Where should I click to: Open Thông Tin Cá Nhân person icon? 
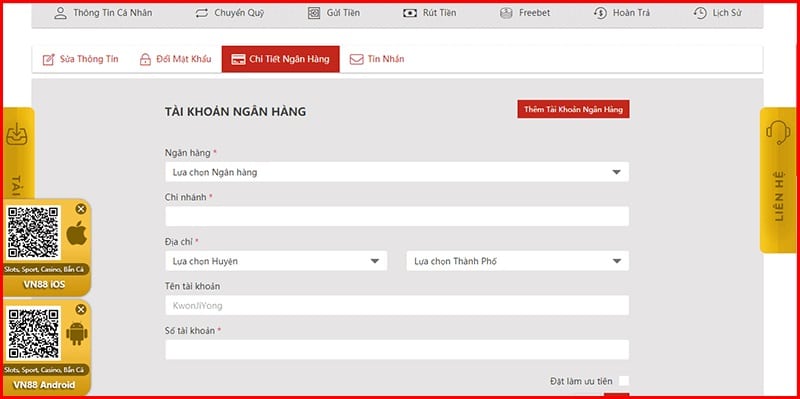(x=60, y=13)
